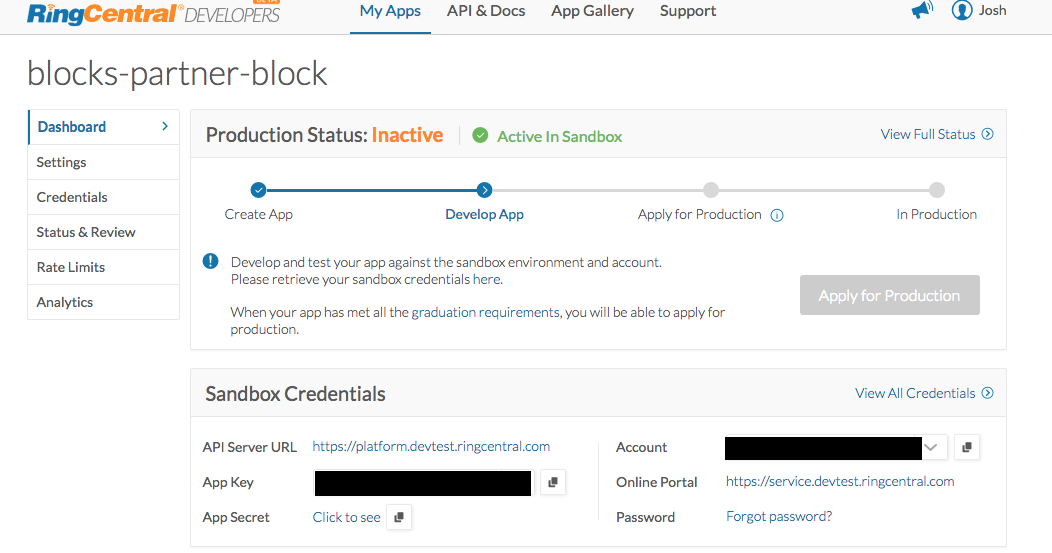
Task: Select Credentials in the sidebar
Action: tap(72, 197)
